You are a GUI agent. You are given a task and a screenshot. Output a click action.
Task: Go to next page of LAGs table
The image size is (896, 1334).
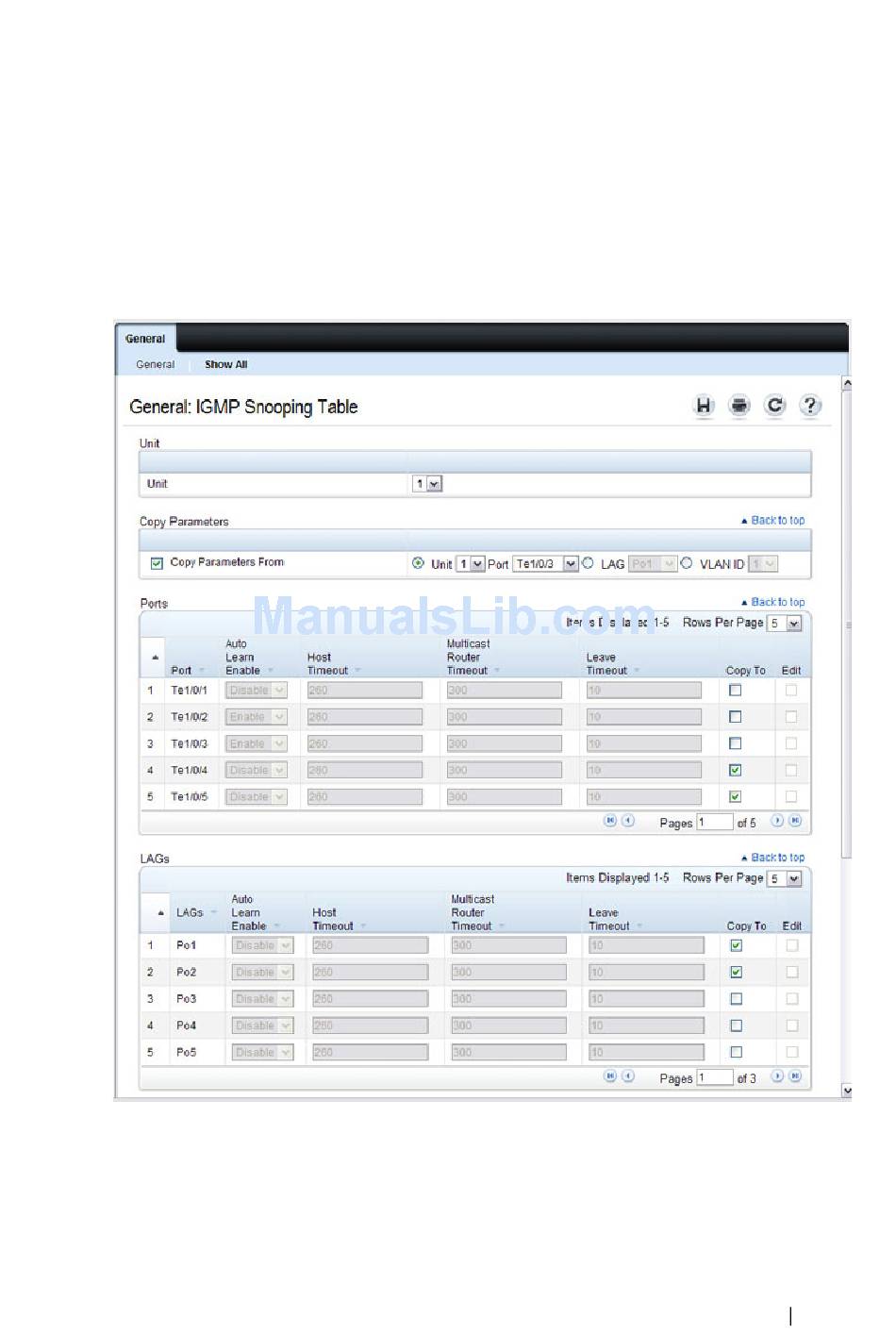click(777, 1076)
